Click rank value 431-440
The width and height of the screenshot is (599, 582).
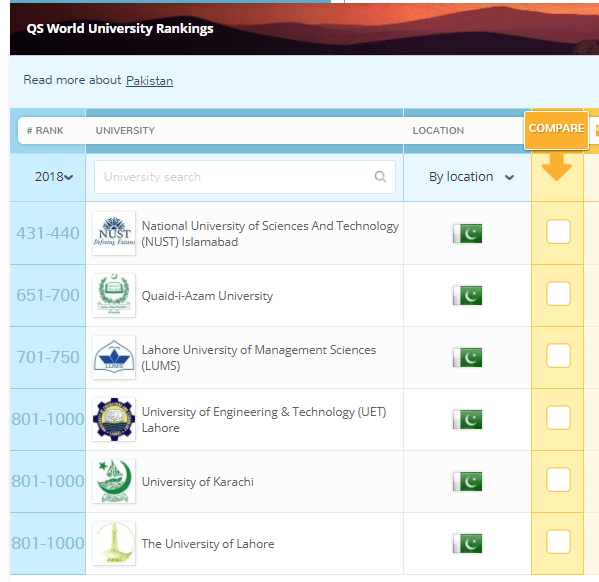tap(48, 233)
